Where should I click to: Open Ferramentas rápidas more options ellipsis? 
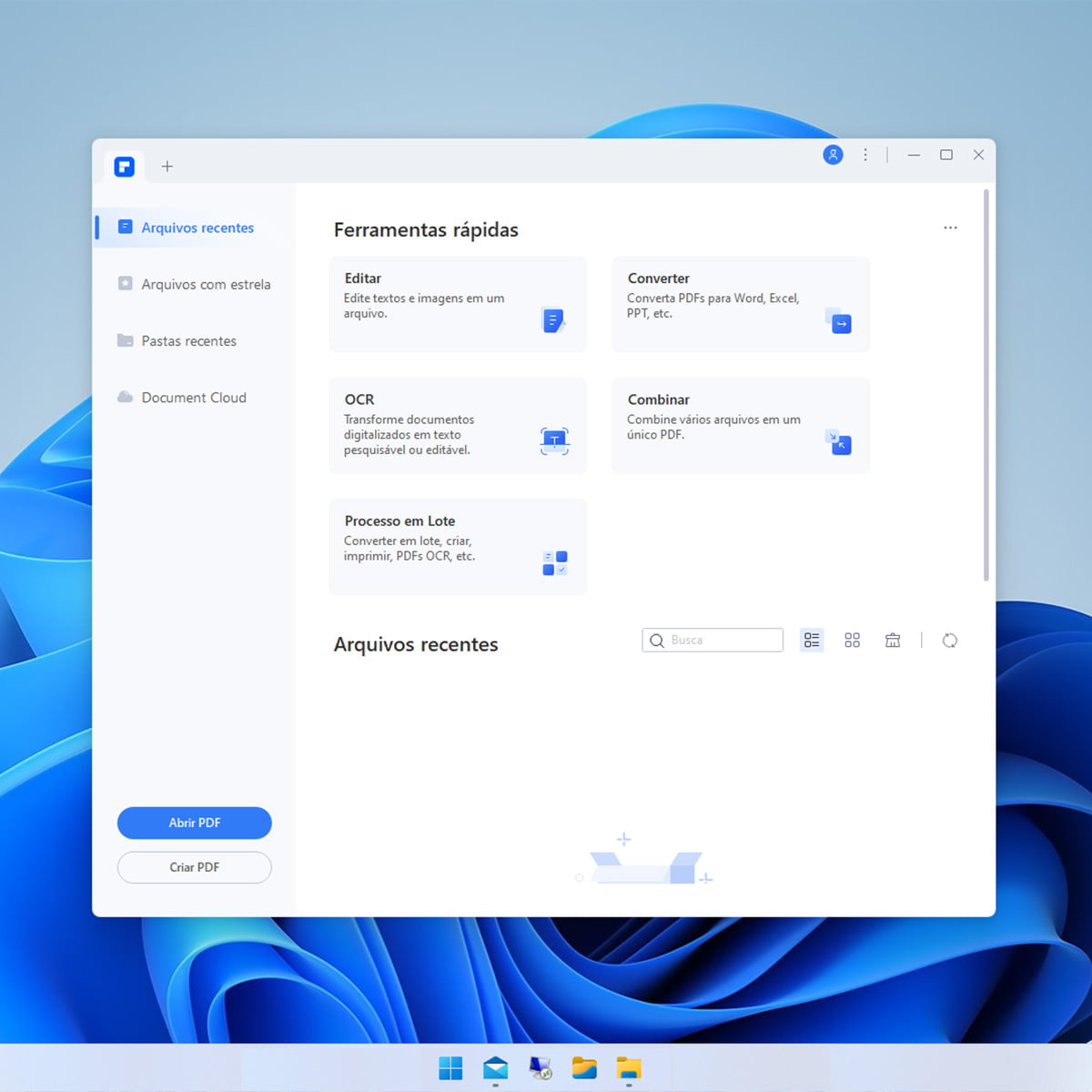coord(950,227)
